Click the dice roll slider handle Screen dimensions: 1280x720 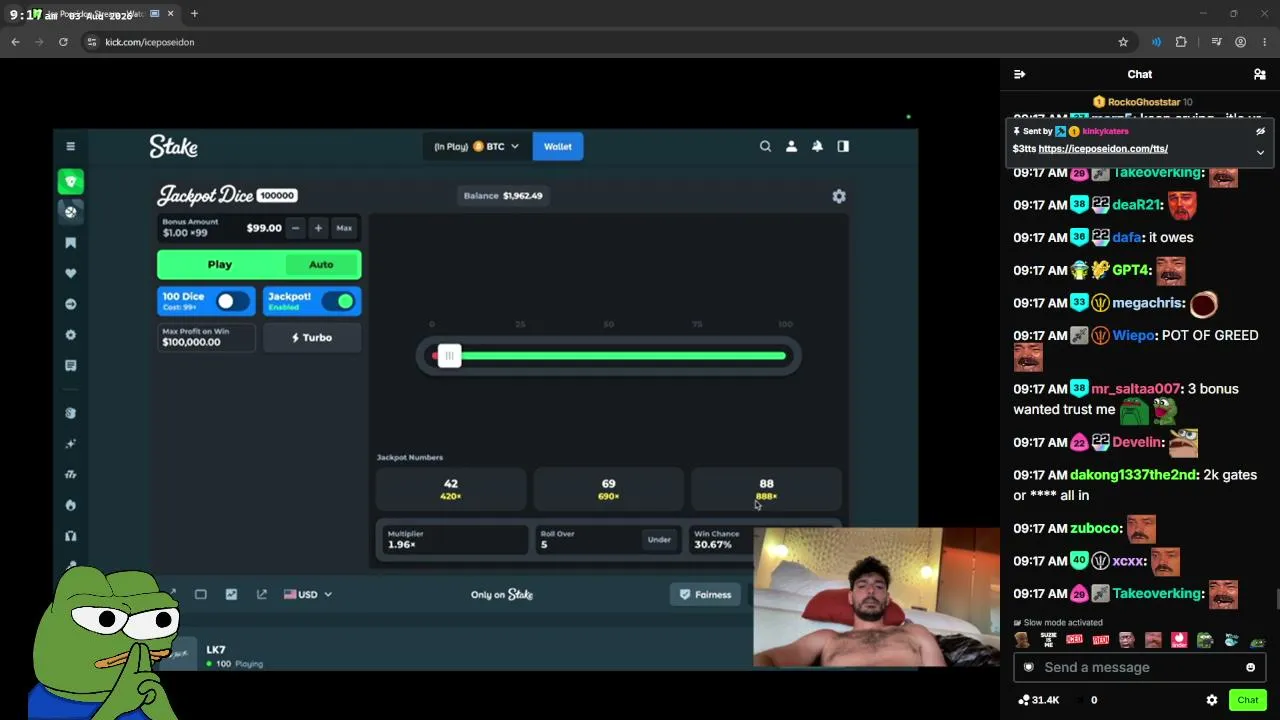(449, 356)
